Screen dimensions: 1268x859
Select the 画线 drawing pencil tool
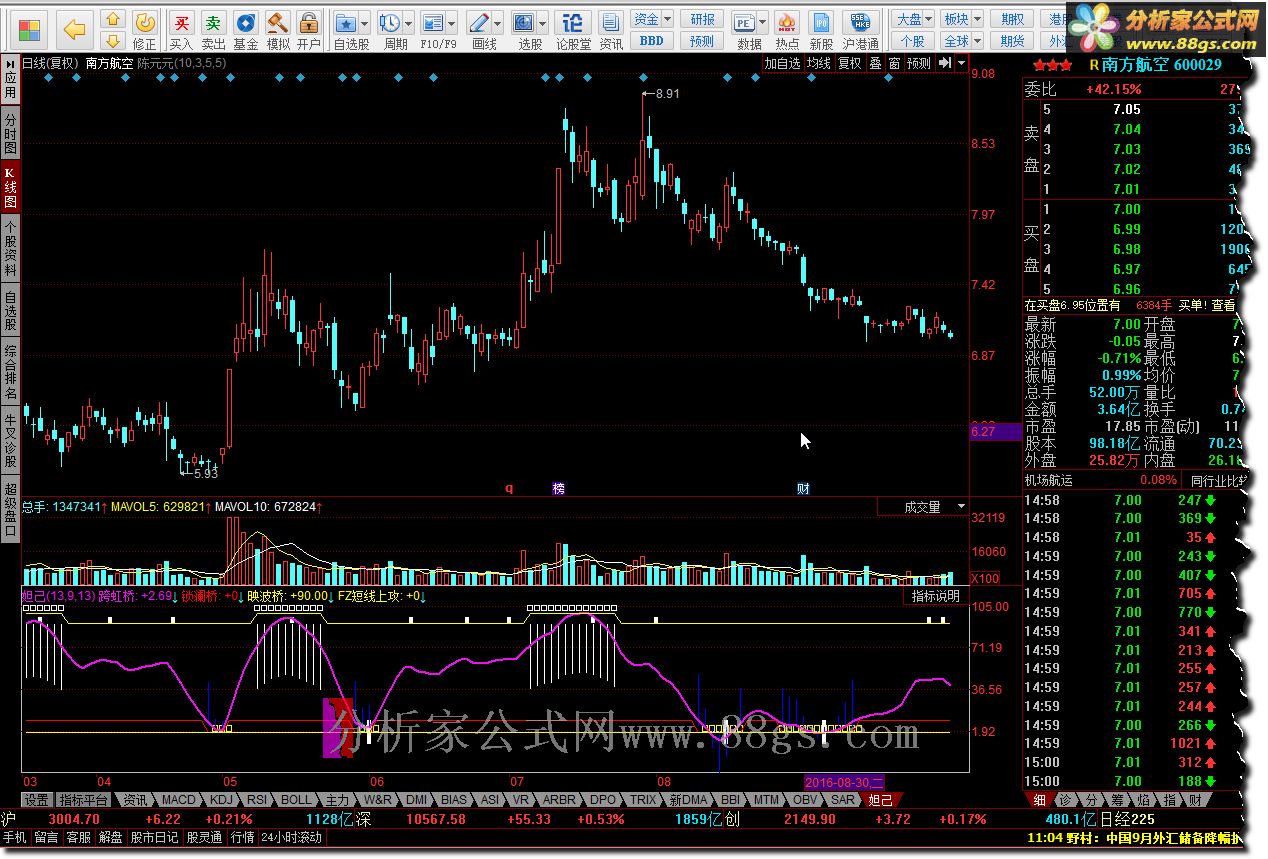pyautogui.click(x=479, y=23)
